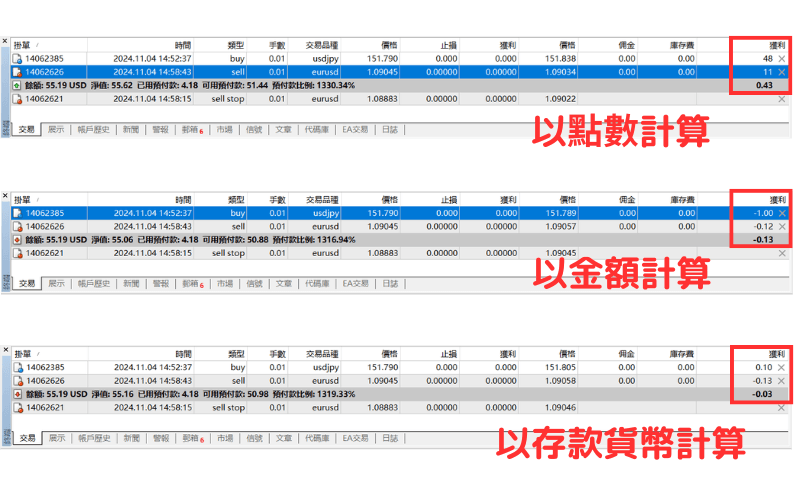Close order 14062385 showing profit 48

pyautogui.click(x=782, y=59)
